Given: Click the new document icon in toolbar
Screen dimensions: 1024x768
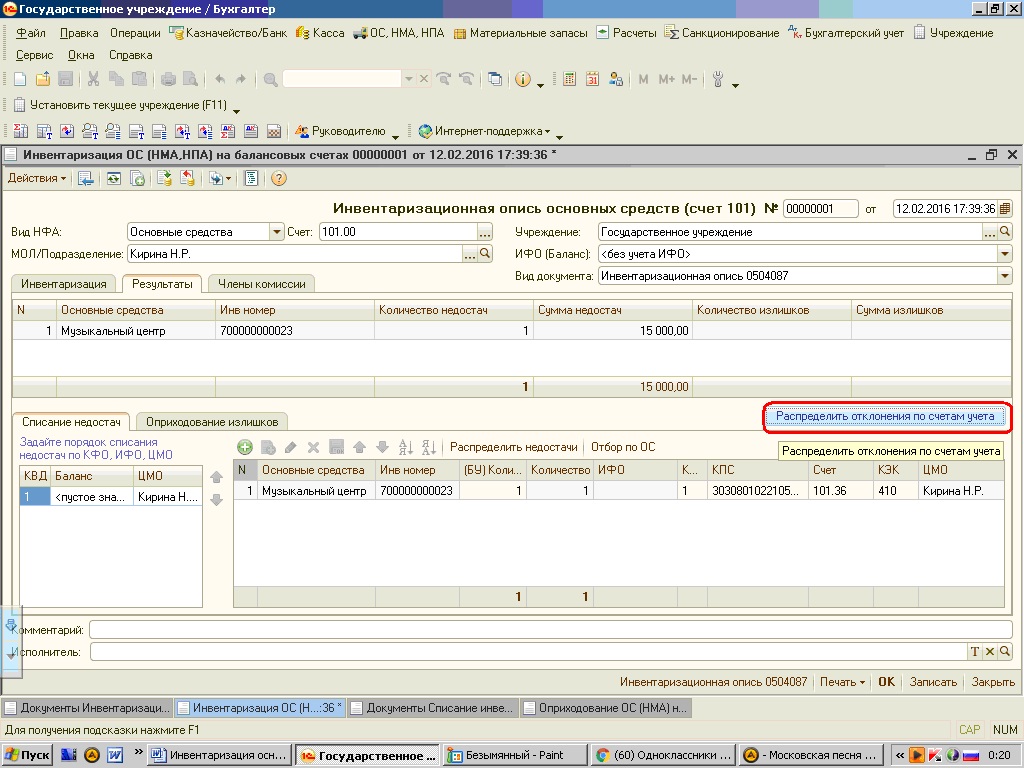Looking at the screenshot, I should pos(22,79).
